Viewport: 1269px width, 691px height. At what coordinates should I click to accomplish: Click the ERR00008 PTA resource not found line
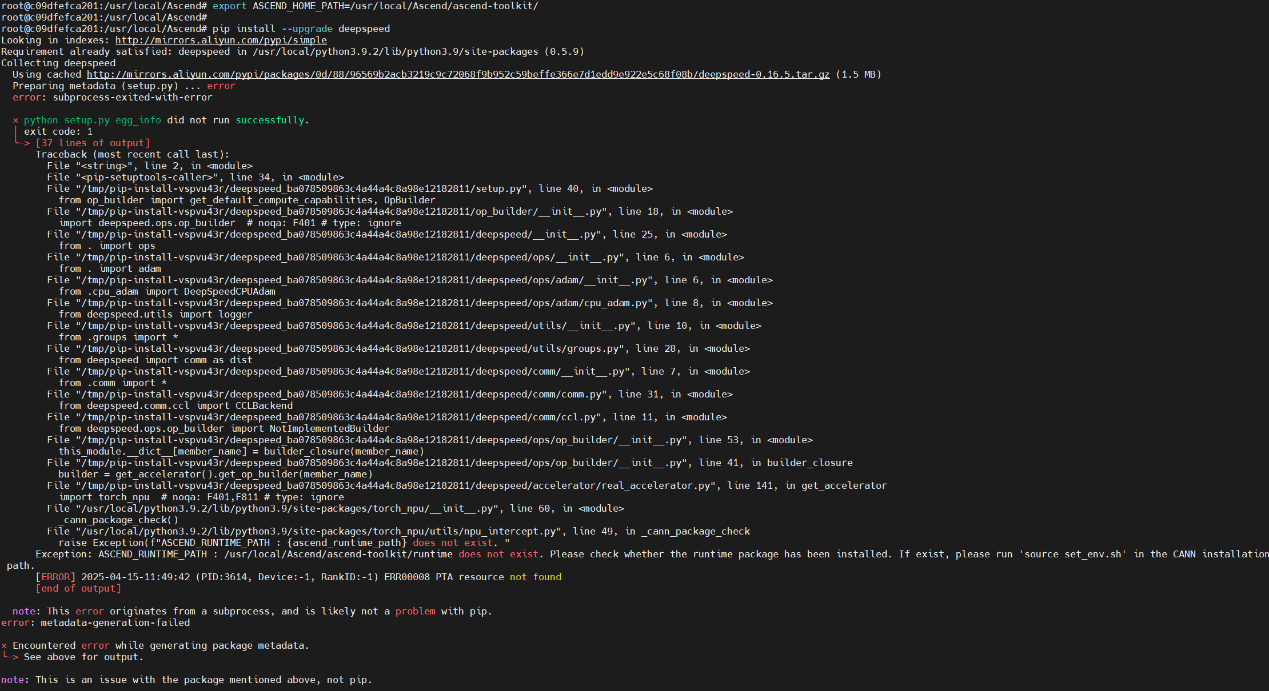[298, 577]
